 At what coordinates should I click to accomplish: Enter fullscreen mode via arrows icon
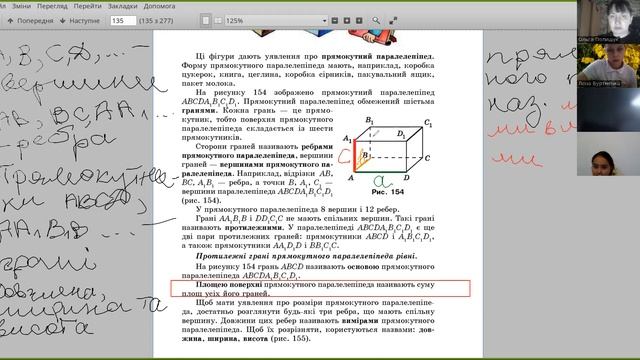click(393, 20)
